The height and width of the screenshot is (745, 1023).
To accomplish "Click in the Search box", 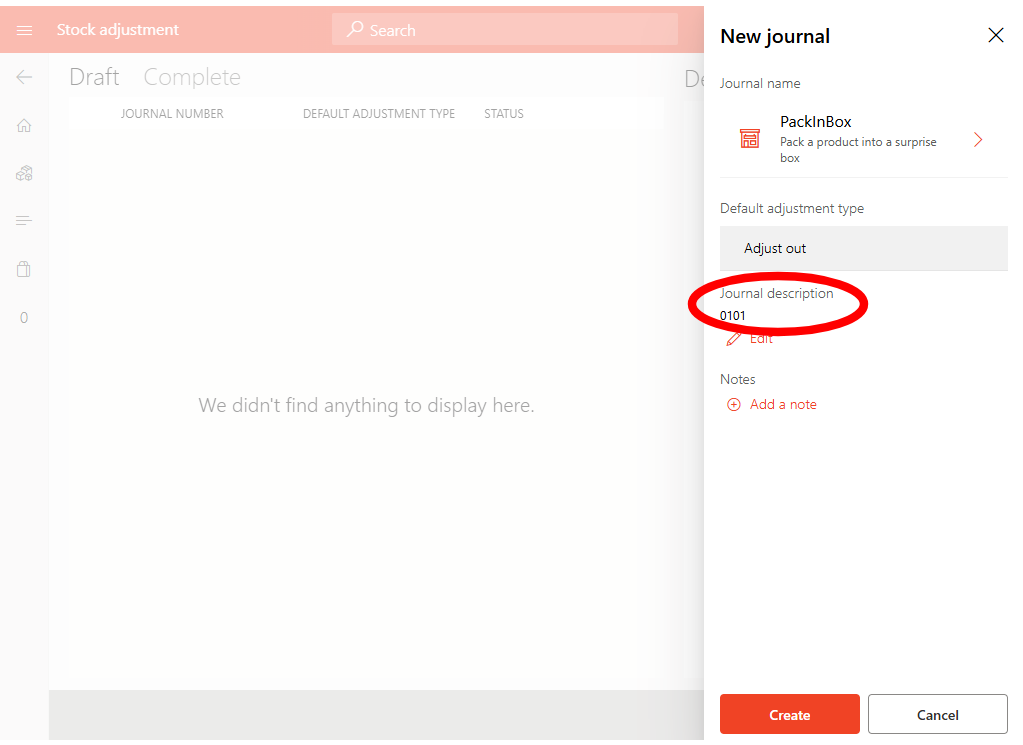I will point(505,30).
